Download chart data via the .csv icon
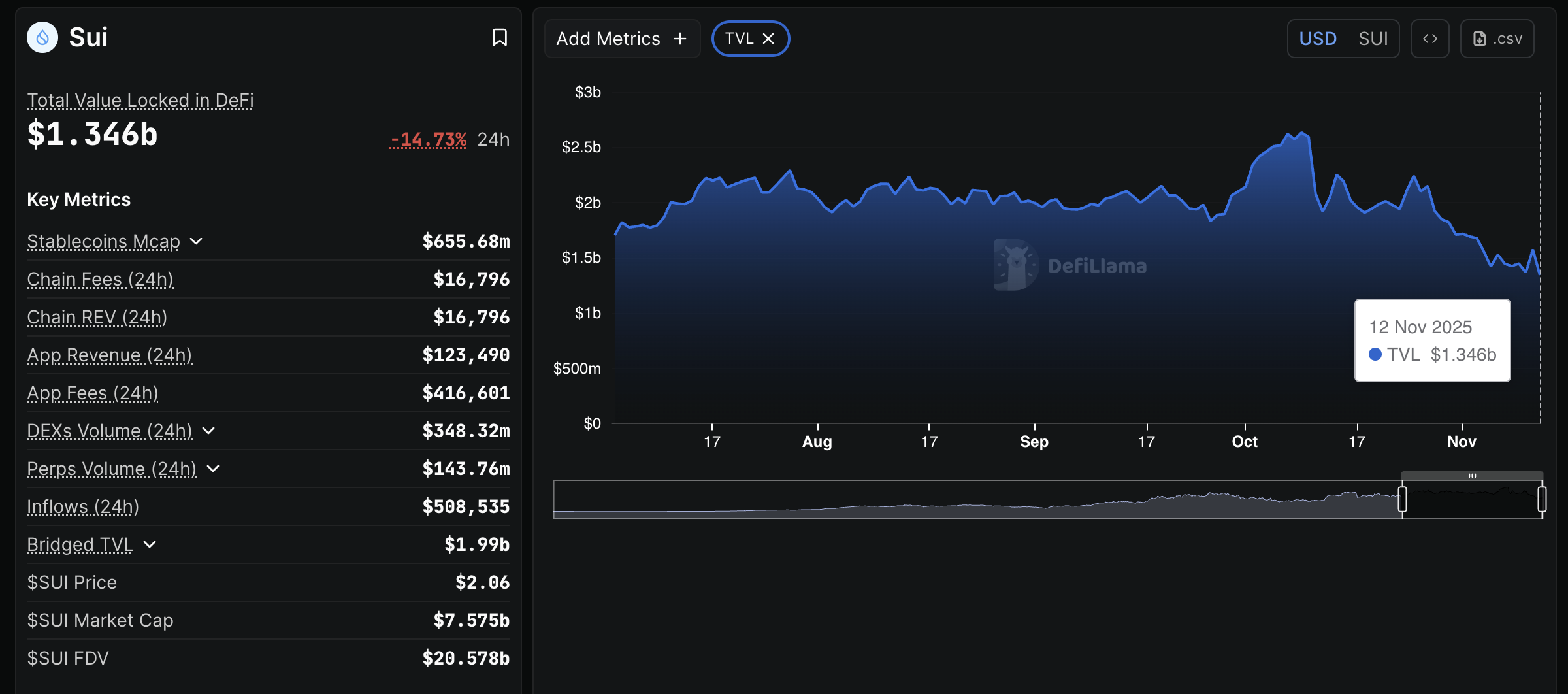The image size is (1568, 694). (x=1497, y=39)
